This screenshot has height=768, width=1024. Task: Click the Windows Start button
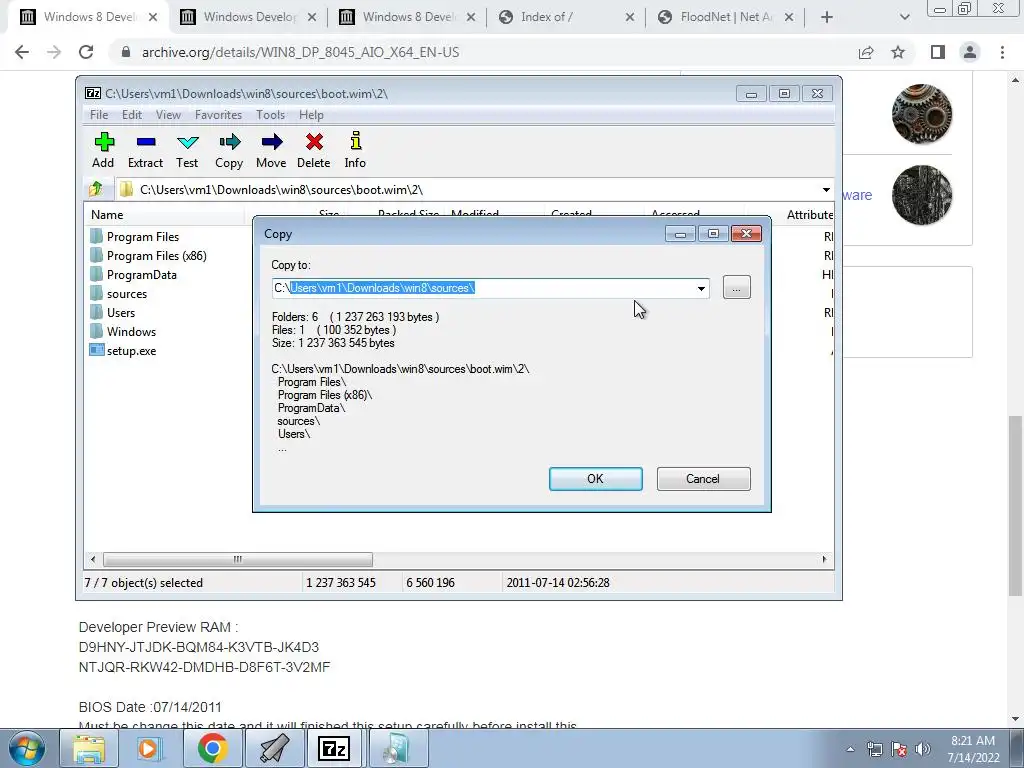[x=27, y=748]
